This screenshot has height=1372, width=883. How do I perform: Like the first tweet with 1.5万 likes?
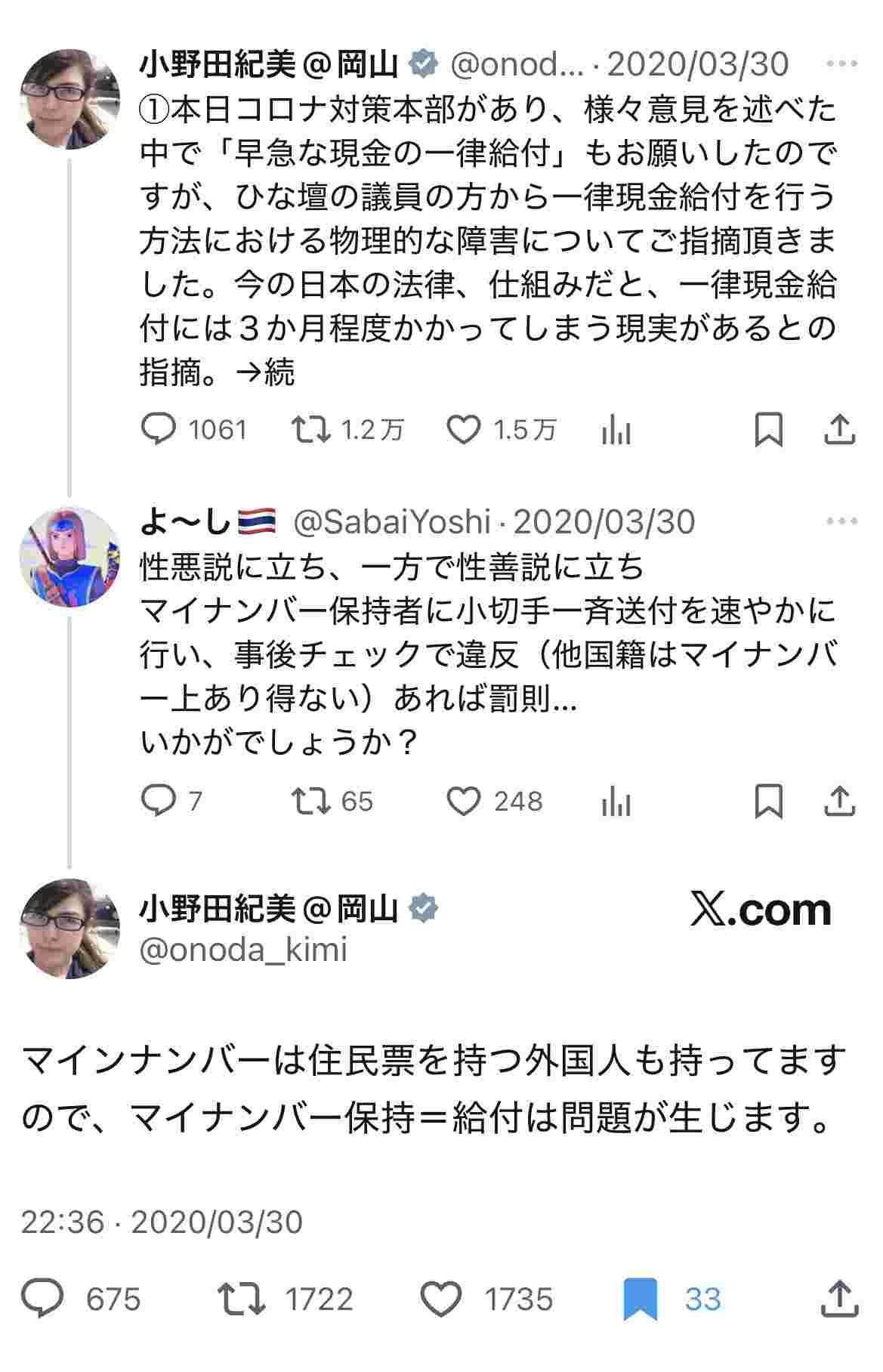pos(464,430)
